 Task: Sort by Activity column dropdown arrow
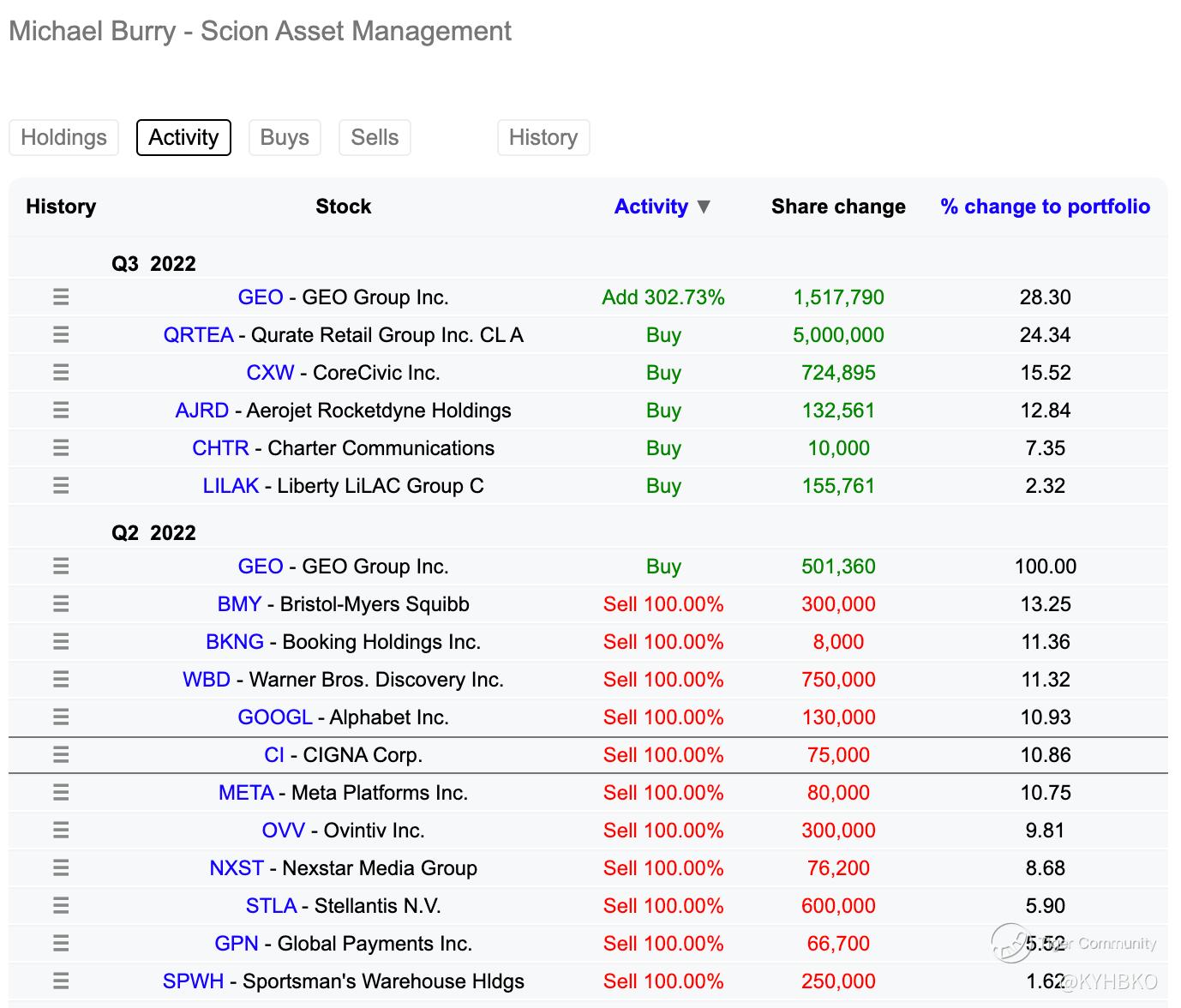point(704,207)
